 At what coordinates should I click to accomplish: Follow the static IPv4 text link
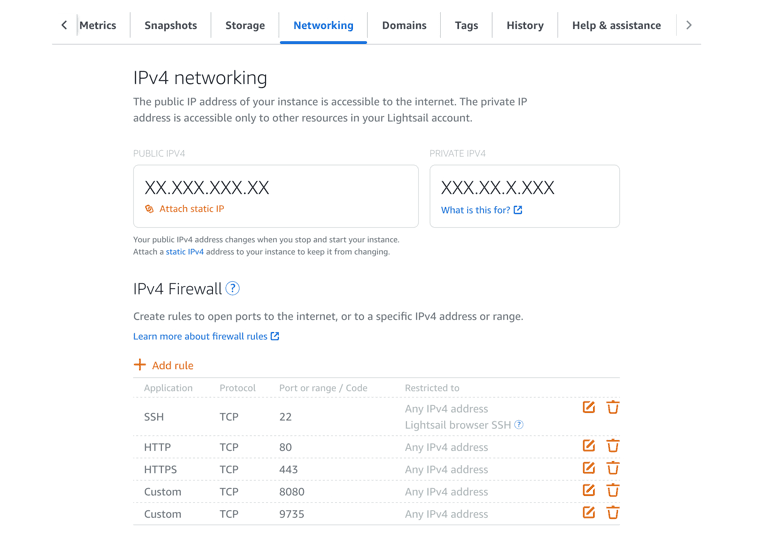click(185, 252)
